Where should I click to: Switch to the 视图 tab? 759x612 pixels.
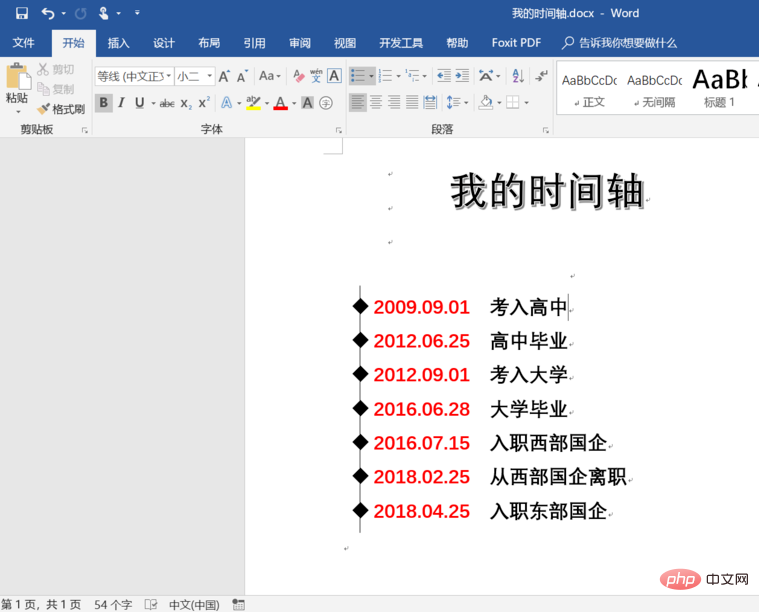click(345, 43)
